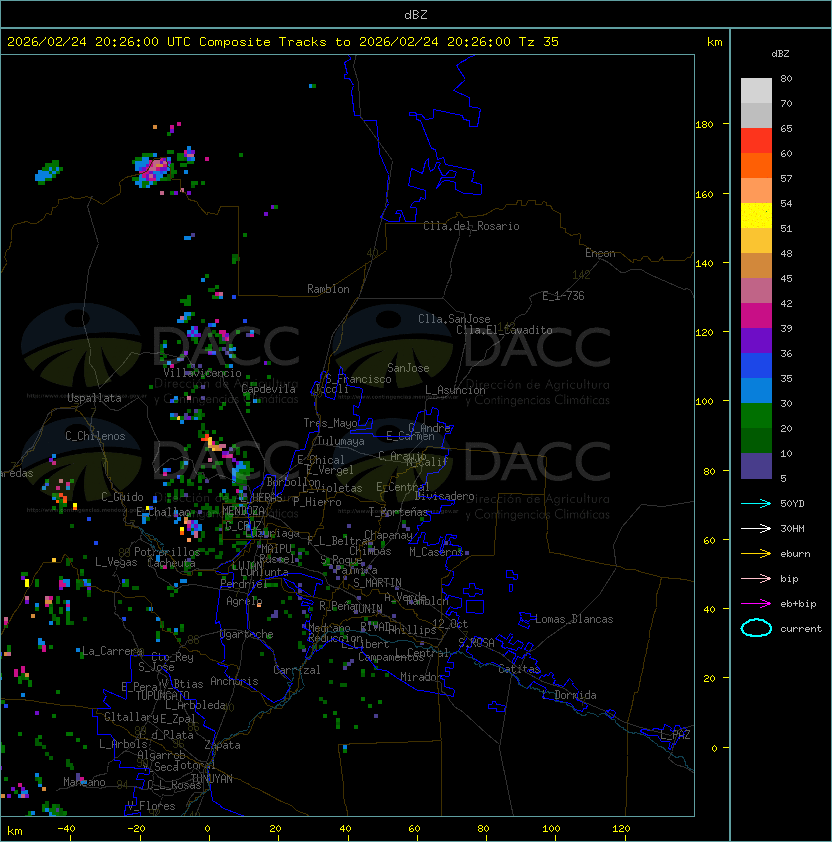Image resolution: width=832 pixels, height=842 pixels.
Task: Click the 'Capdevila' map label
Action: tap(269, 389)
